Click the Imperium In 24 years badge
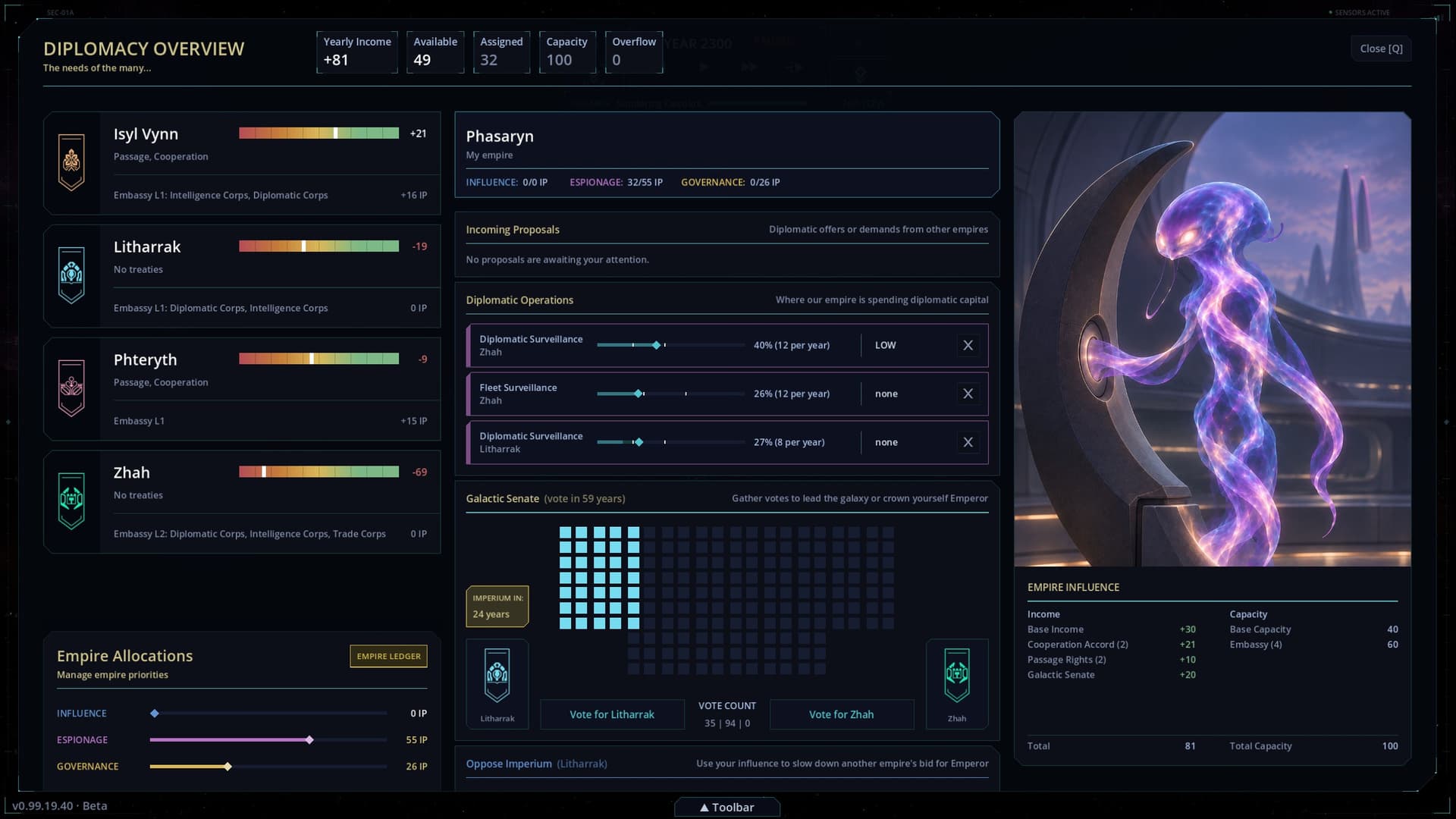 [x=497, y=607]
